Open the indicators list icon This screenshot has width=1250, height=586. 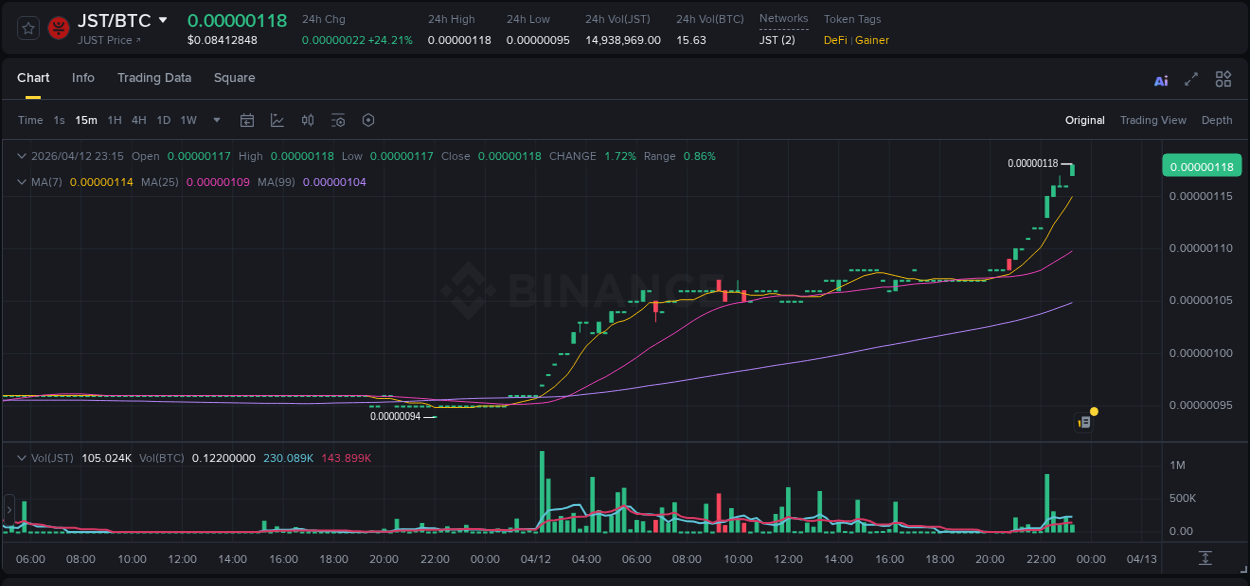(x=337, y=120)
